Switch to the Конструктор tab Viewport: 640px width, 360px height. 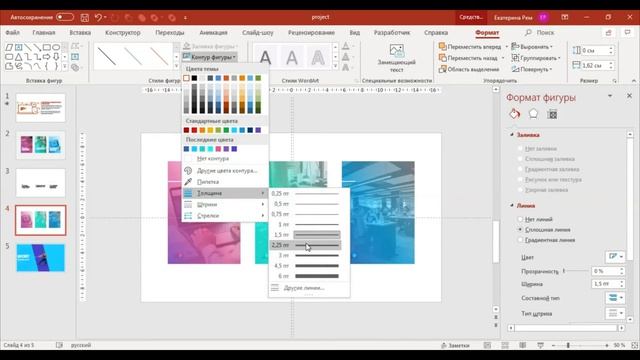pos(122,32)
